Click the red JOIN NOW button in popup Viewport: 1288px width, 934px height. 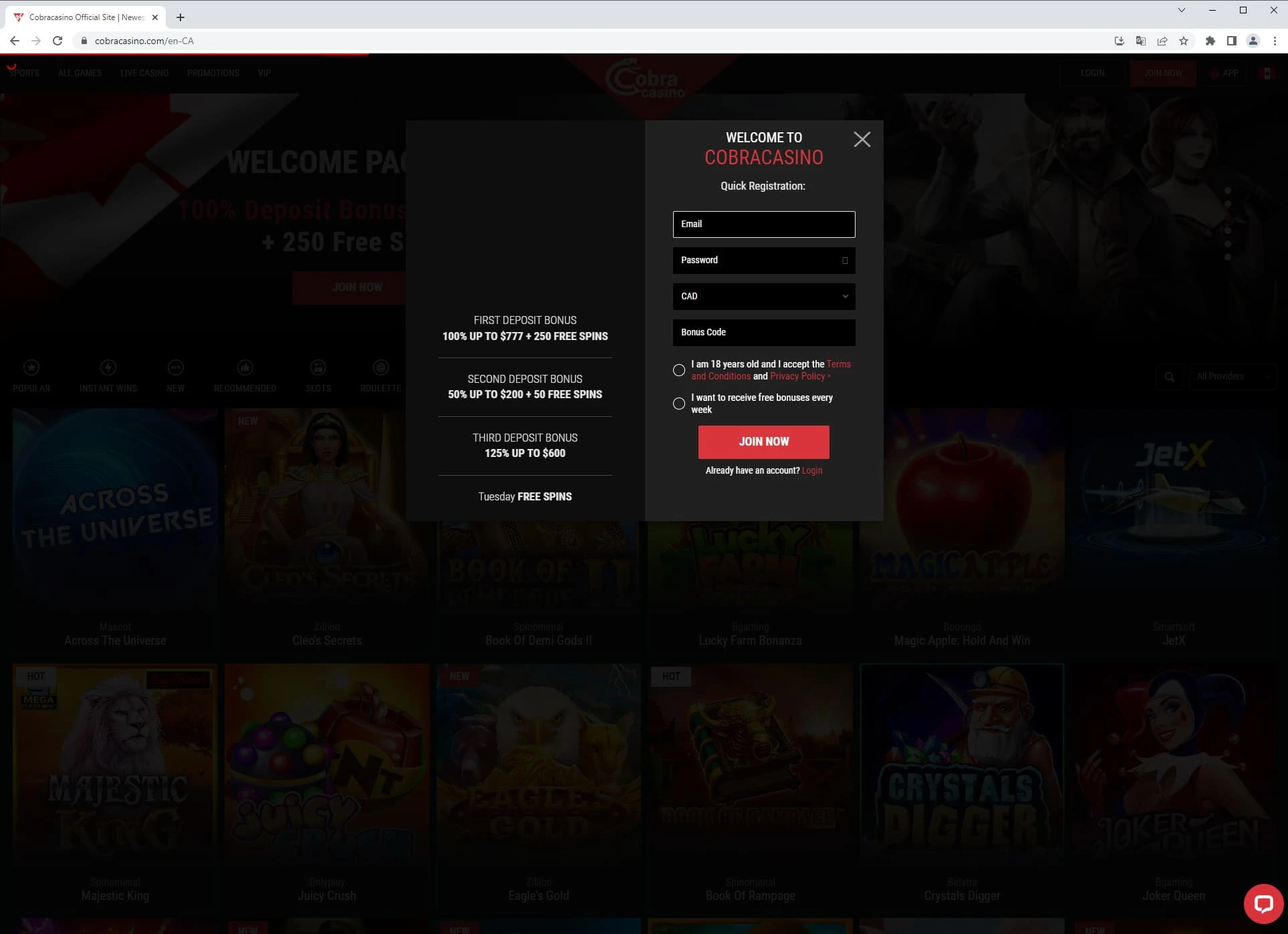pos(763,442)
